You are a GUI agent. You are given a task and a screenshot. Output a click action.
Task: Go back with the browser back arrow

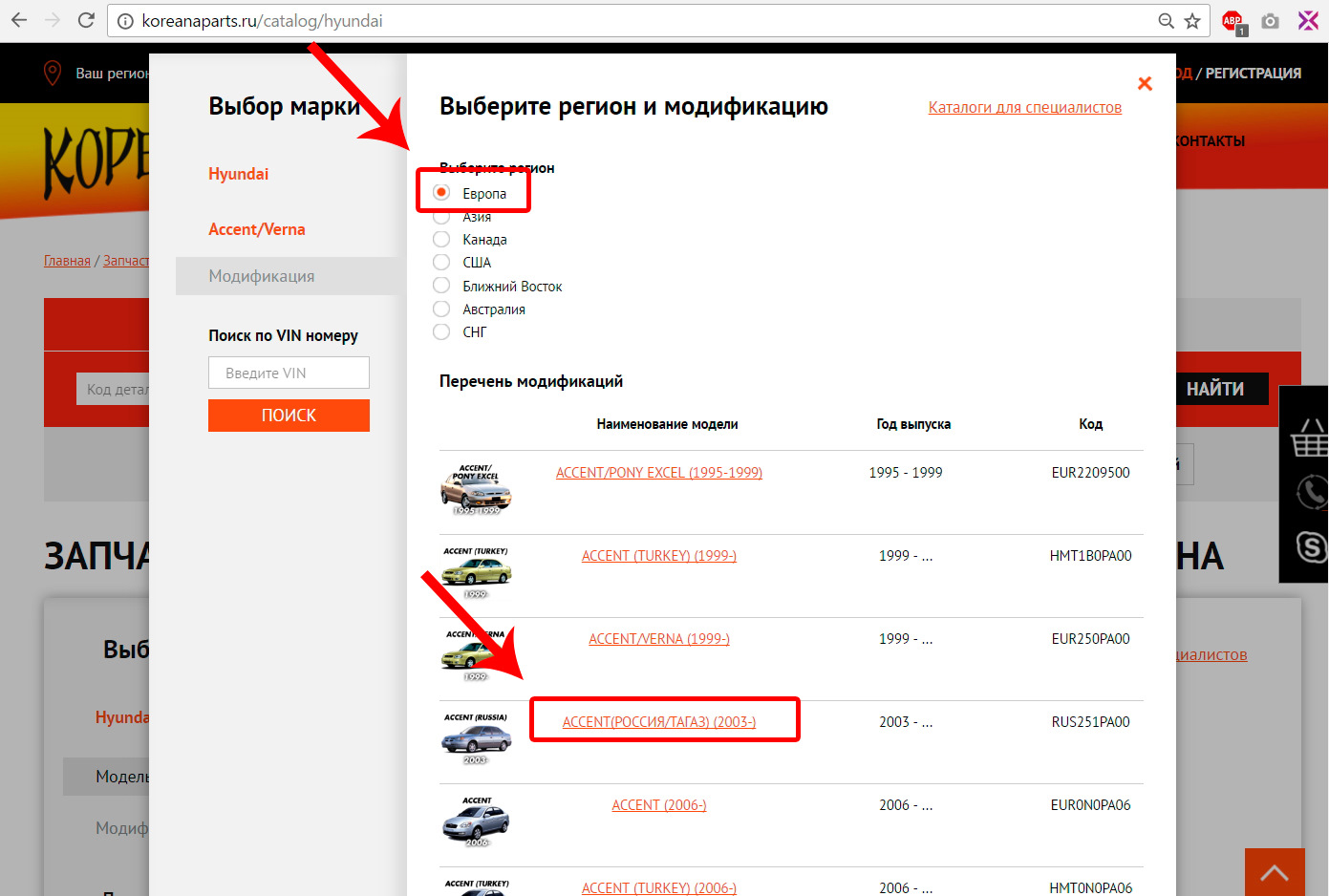pos(19,20)
